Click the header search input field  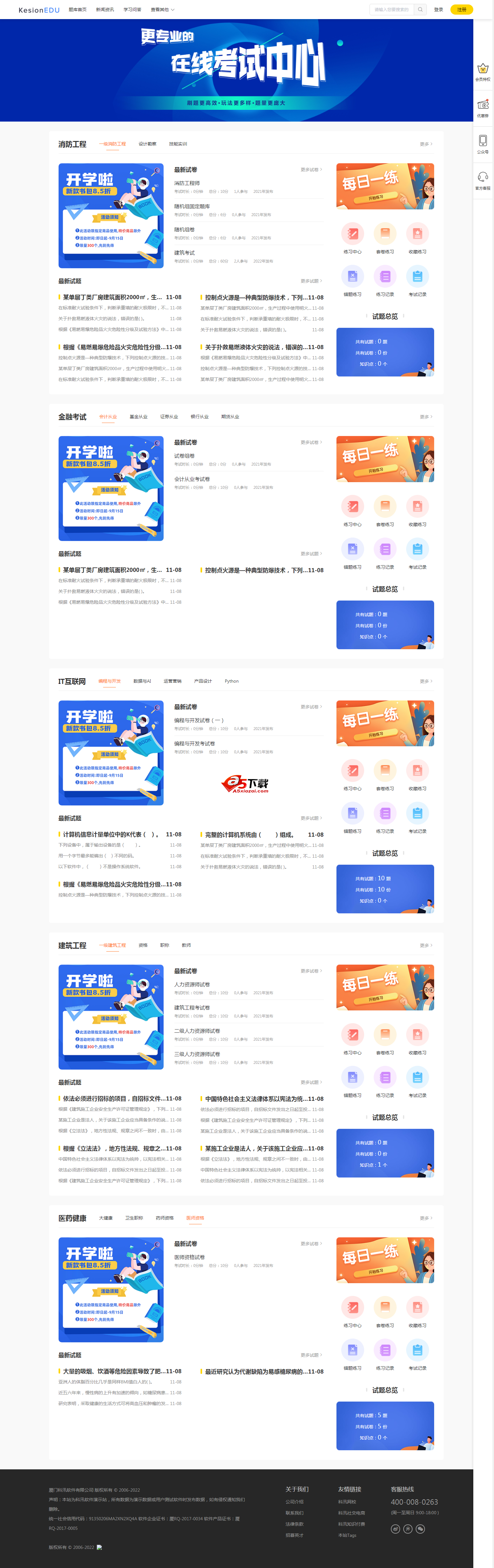point(392,10)
